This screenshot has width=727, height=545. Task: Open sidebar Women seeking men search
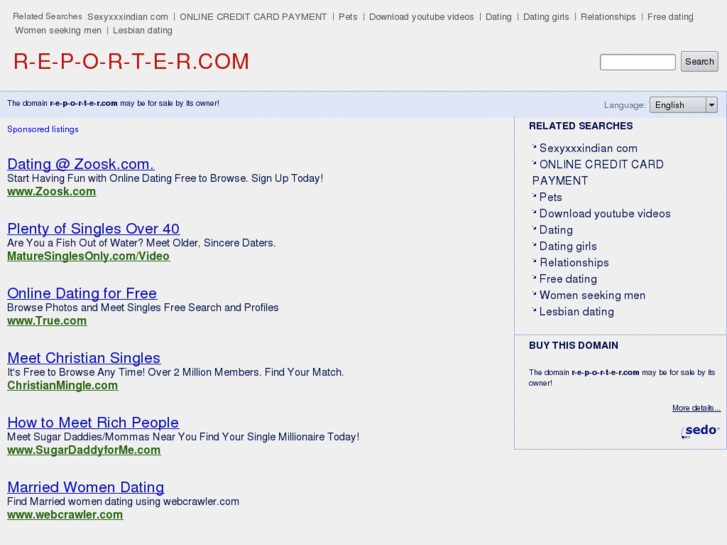click(x=592, y=295)
